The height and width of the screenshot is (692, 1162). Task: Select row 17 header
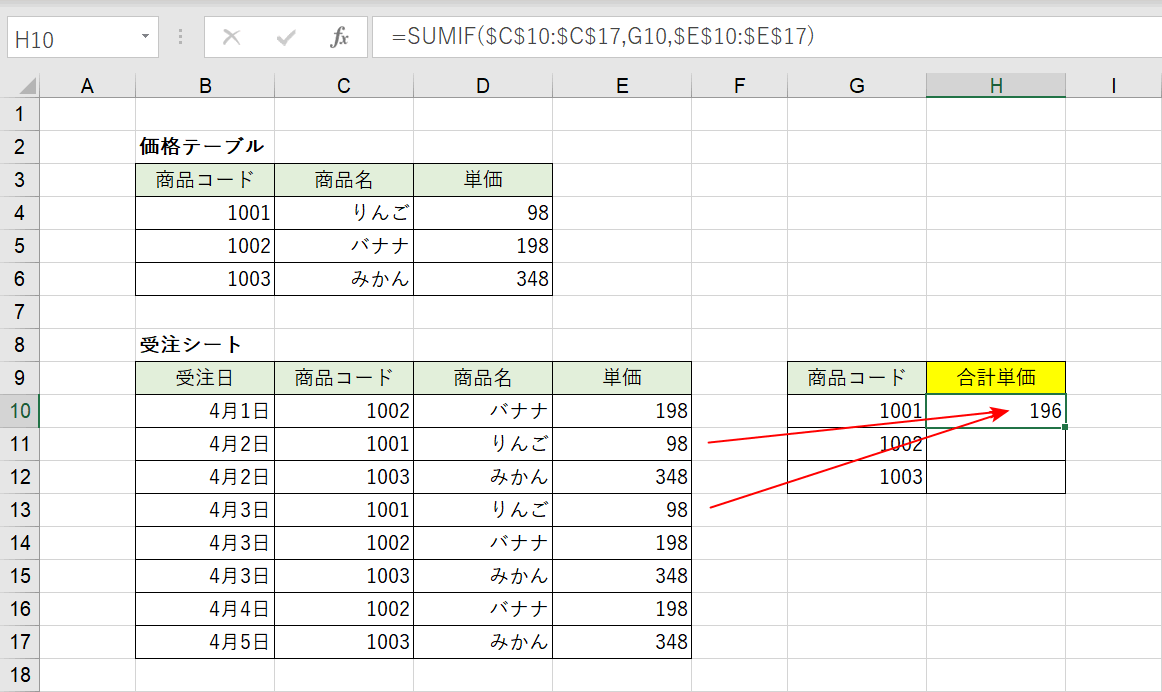tap(27, 641)
